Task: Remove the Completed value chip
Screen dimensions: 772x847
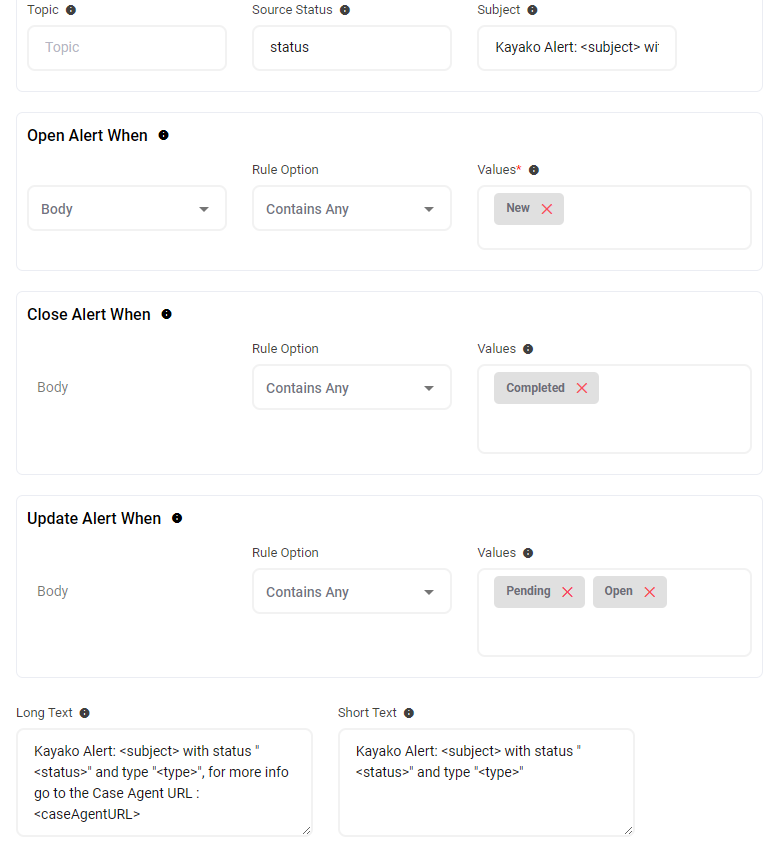Action: (582, 388)
